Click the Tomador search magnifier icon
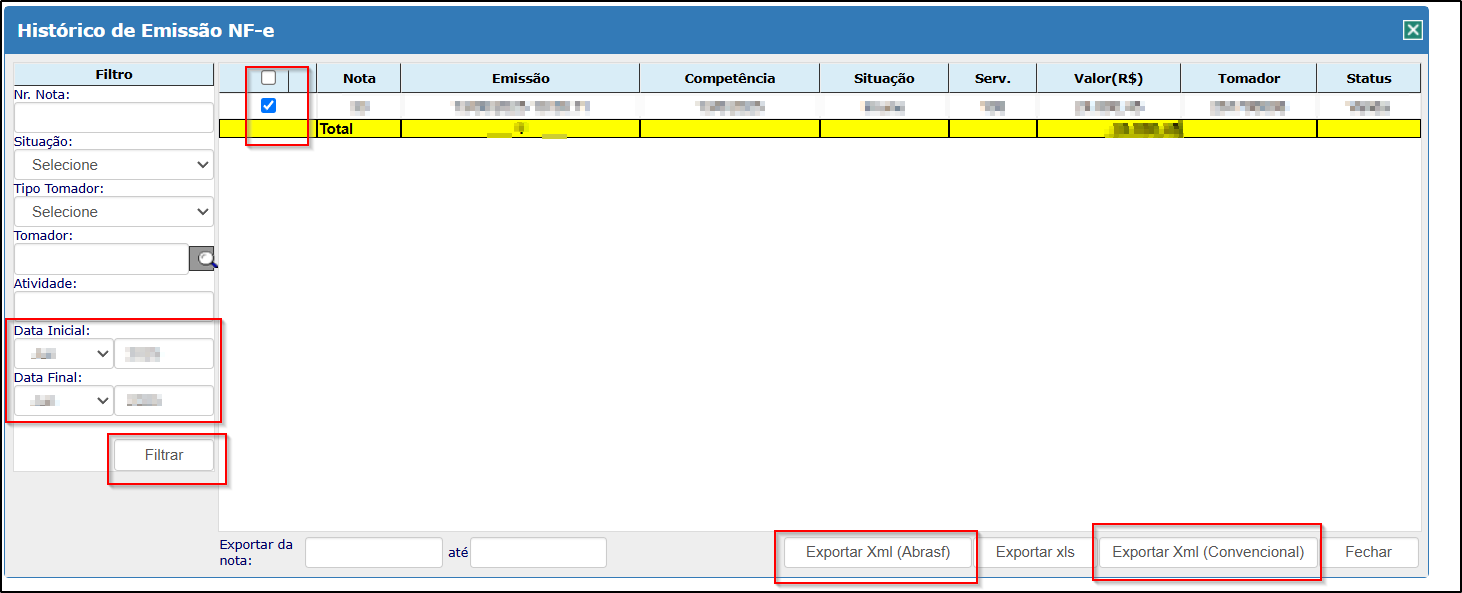Screen dimensions: 1462x593 coord(203,259)
